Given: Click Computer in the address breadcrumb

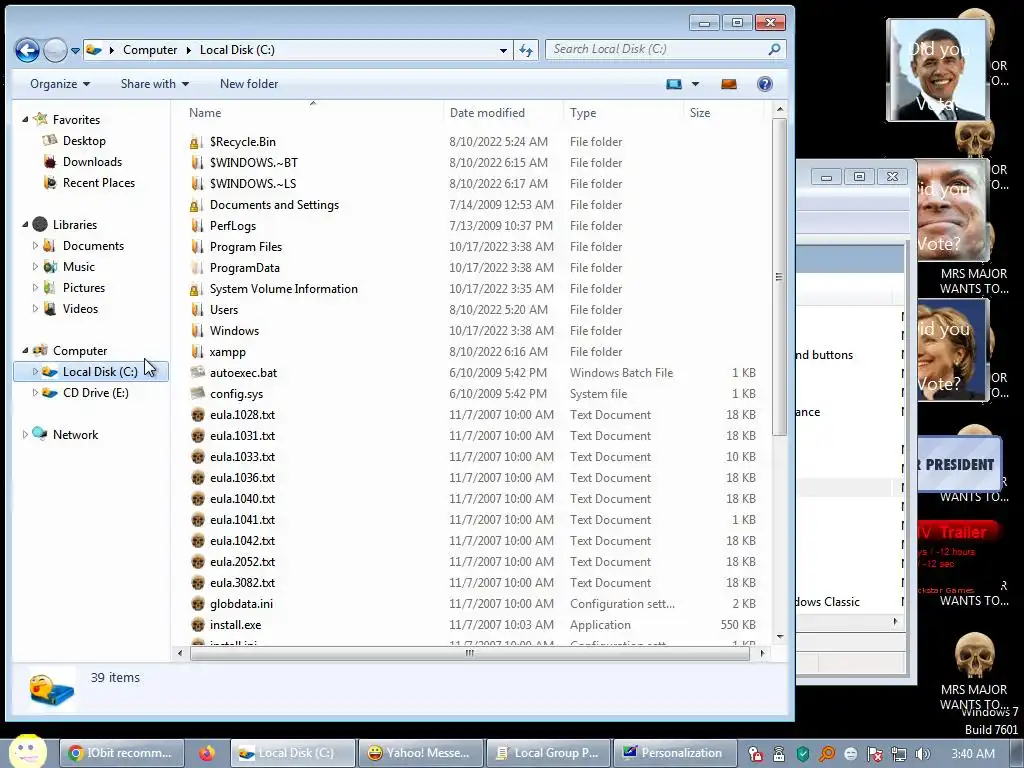Looking at the screenshot, I should (x=150, y=50).
